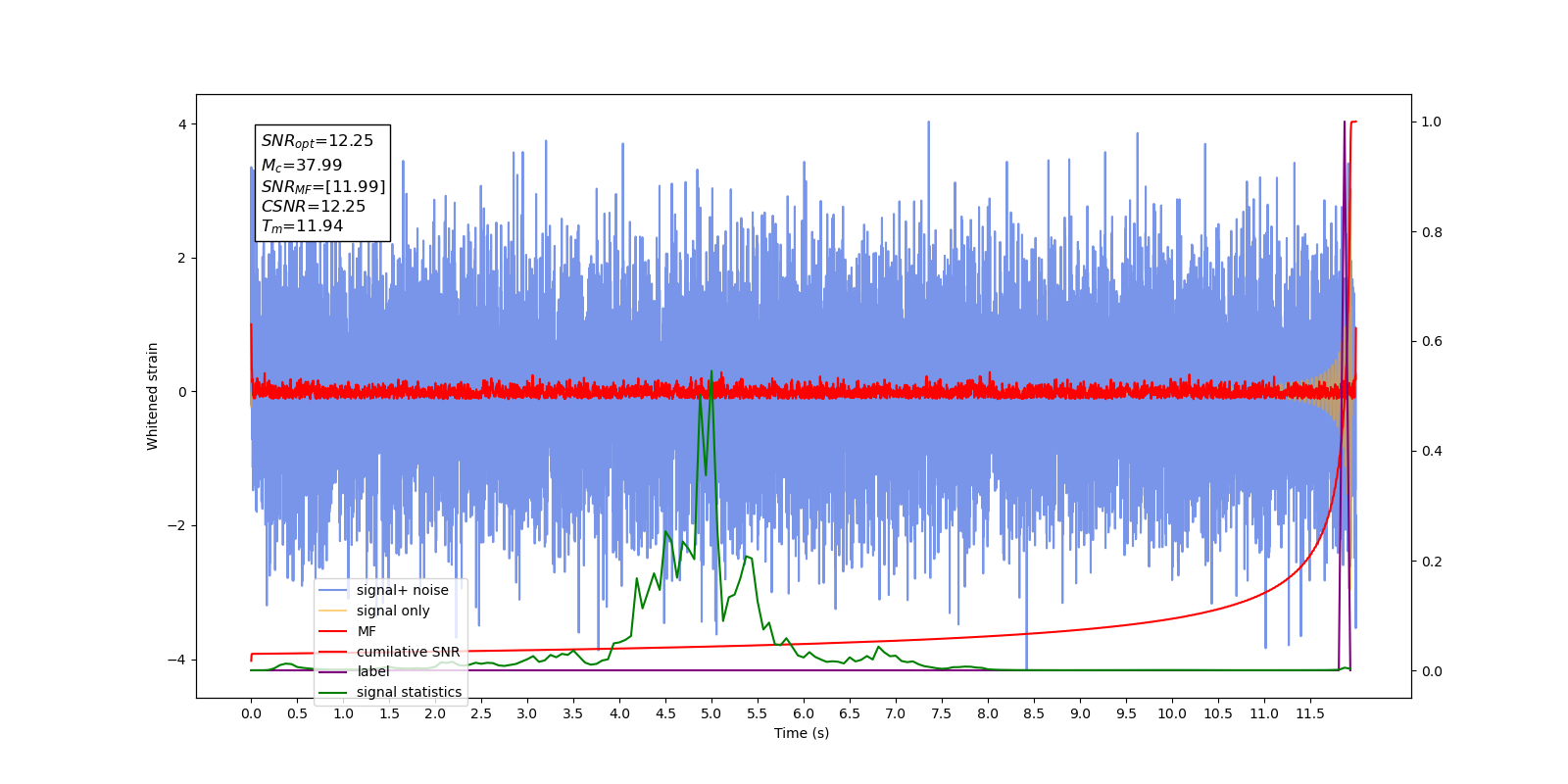
Task: Click the T_m=11.94 annotation text
Action: pyautogui.click(x=303, y=226)
